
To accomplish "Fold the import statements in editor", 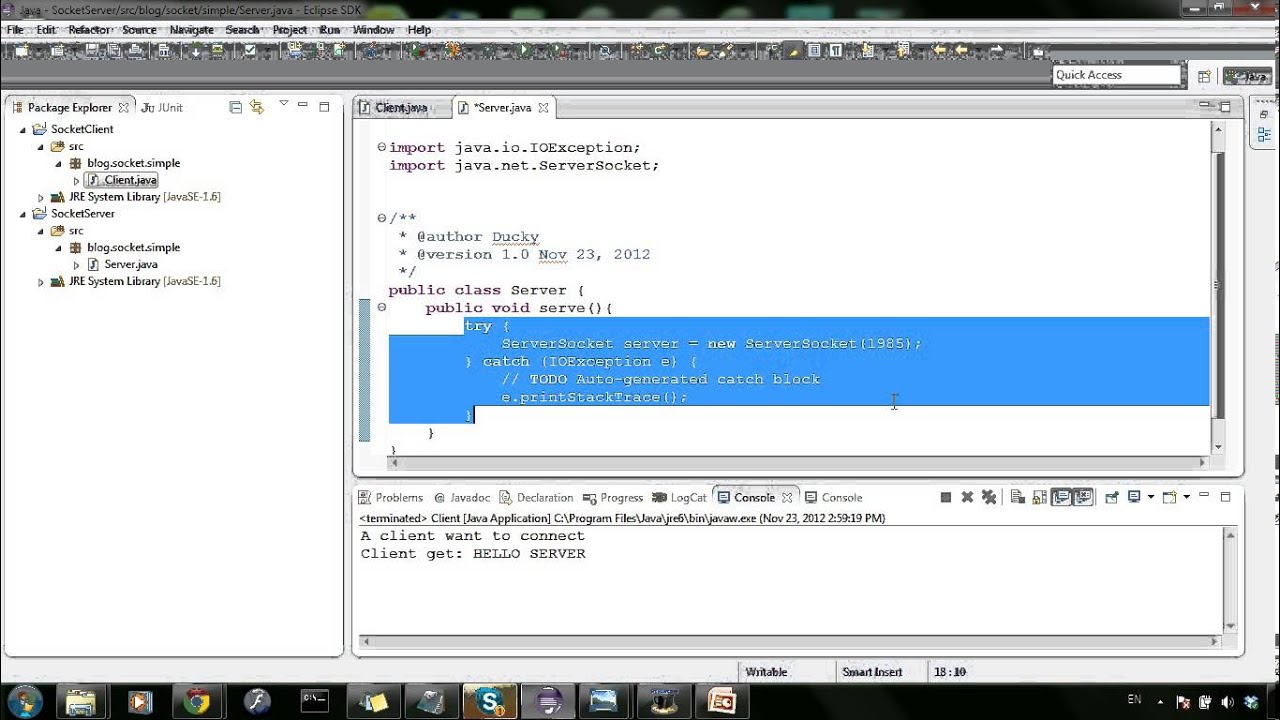I will [x=381, y=147].
